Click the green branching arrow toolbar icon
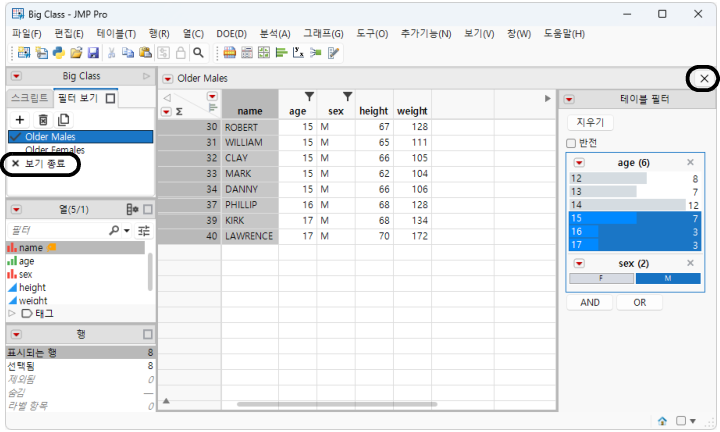This screenshot has width=720, height=432. click(315, 53)
